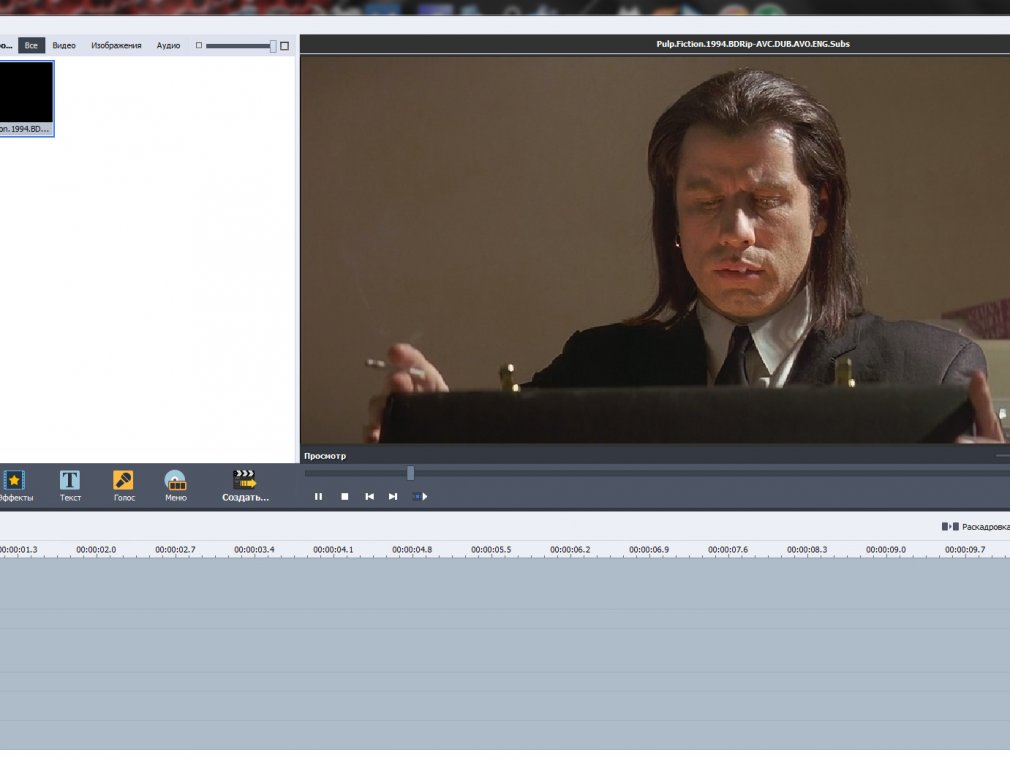
Task: Move the preview seek slider handle
Action: click(410, 473)
